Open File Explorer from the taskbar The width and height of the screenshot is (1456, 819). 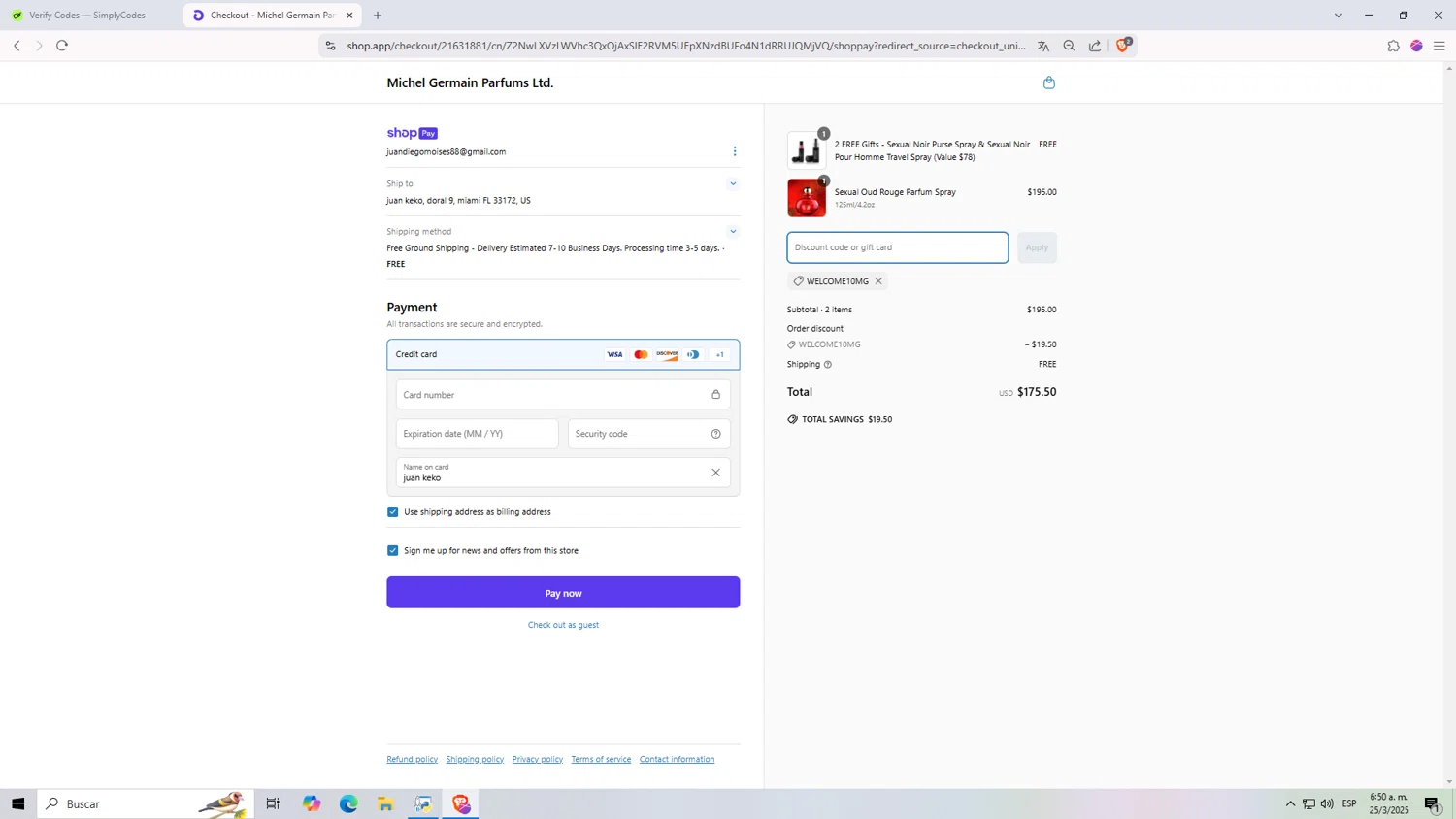click(x=385, y=803)
